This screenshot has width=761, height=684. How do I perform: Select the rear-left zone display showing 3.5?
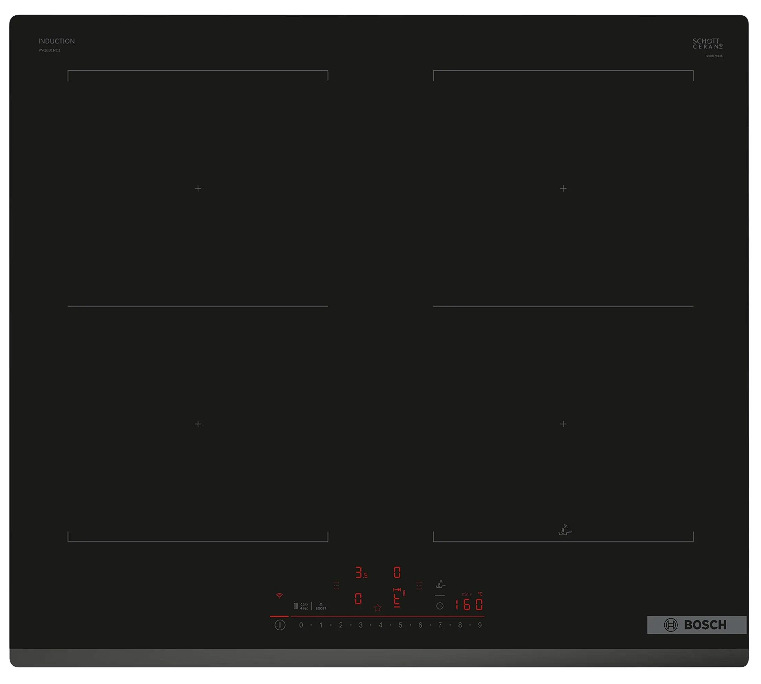point(361,573)
